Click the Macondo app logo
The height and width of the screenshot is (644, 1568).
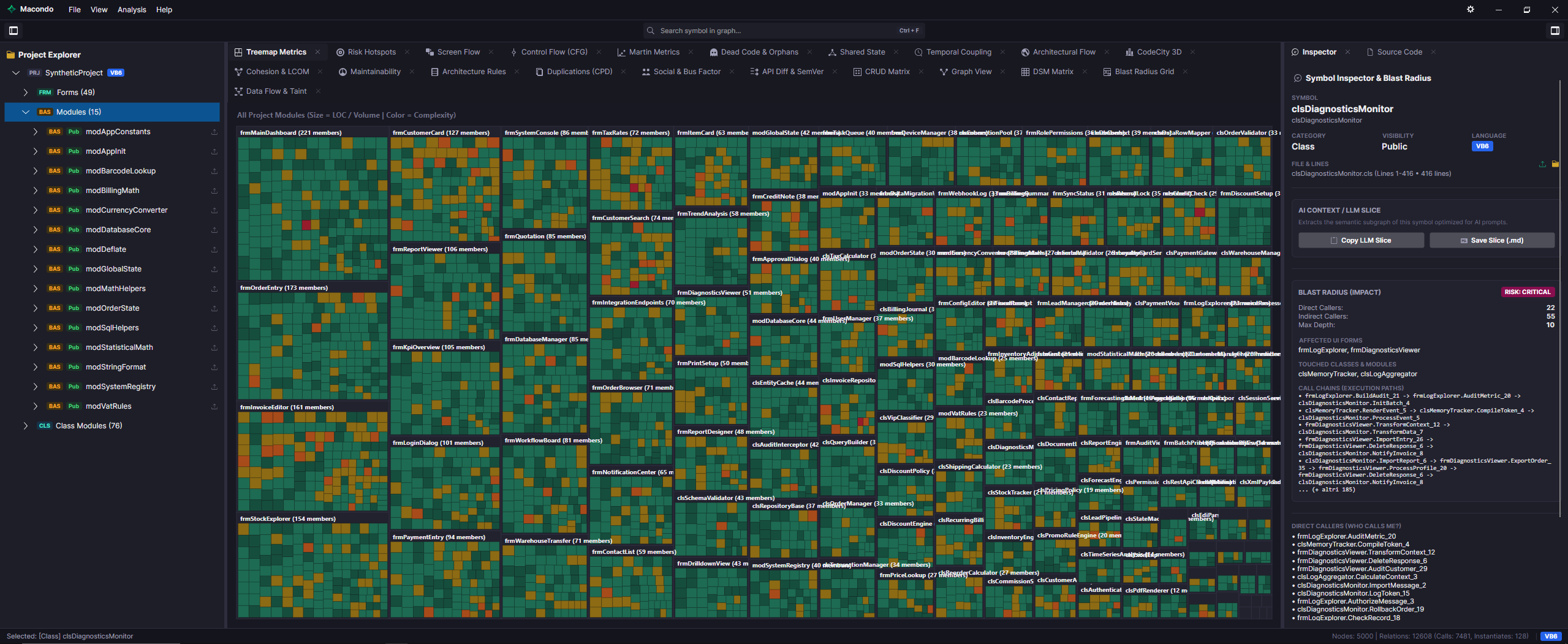(11, 9)
